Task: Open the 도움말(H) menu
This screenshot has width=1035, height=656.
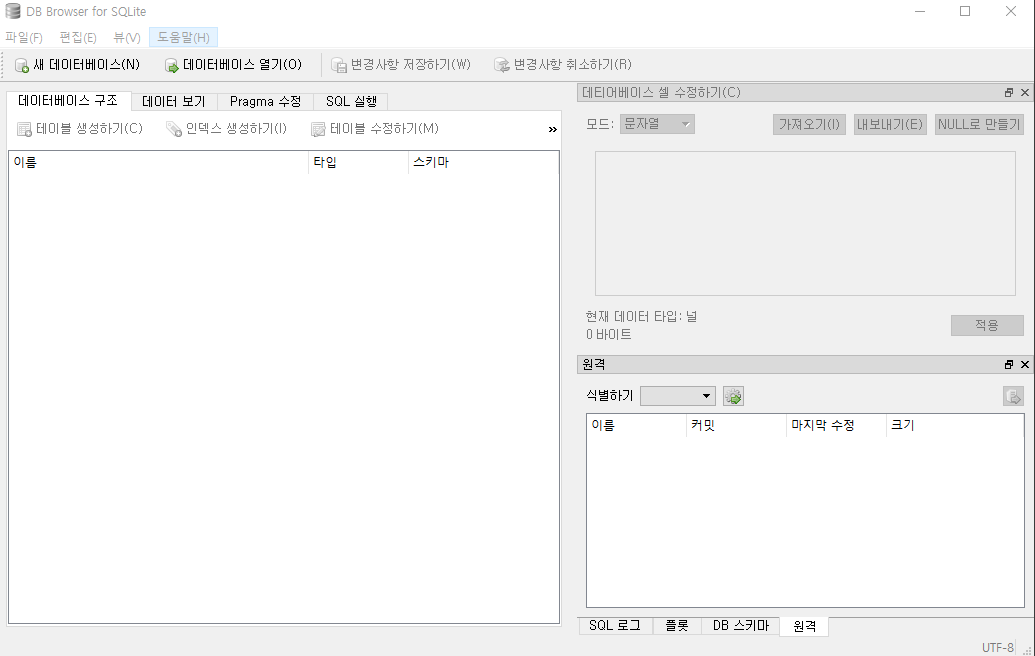Action: click(184, 38)
